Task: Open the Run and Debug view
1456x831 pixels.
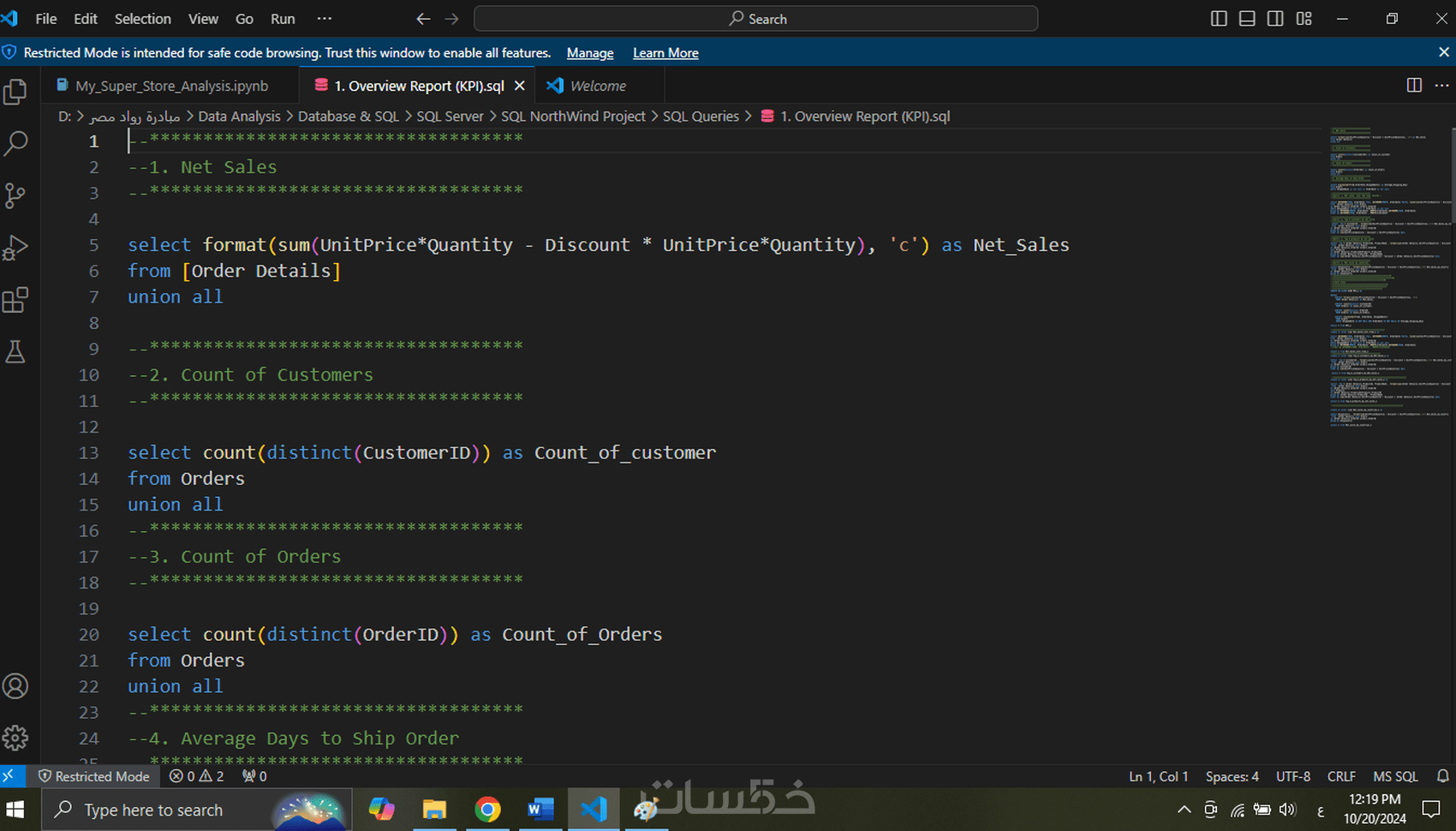Action: click(x=17, y=248)
